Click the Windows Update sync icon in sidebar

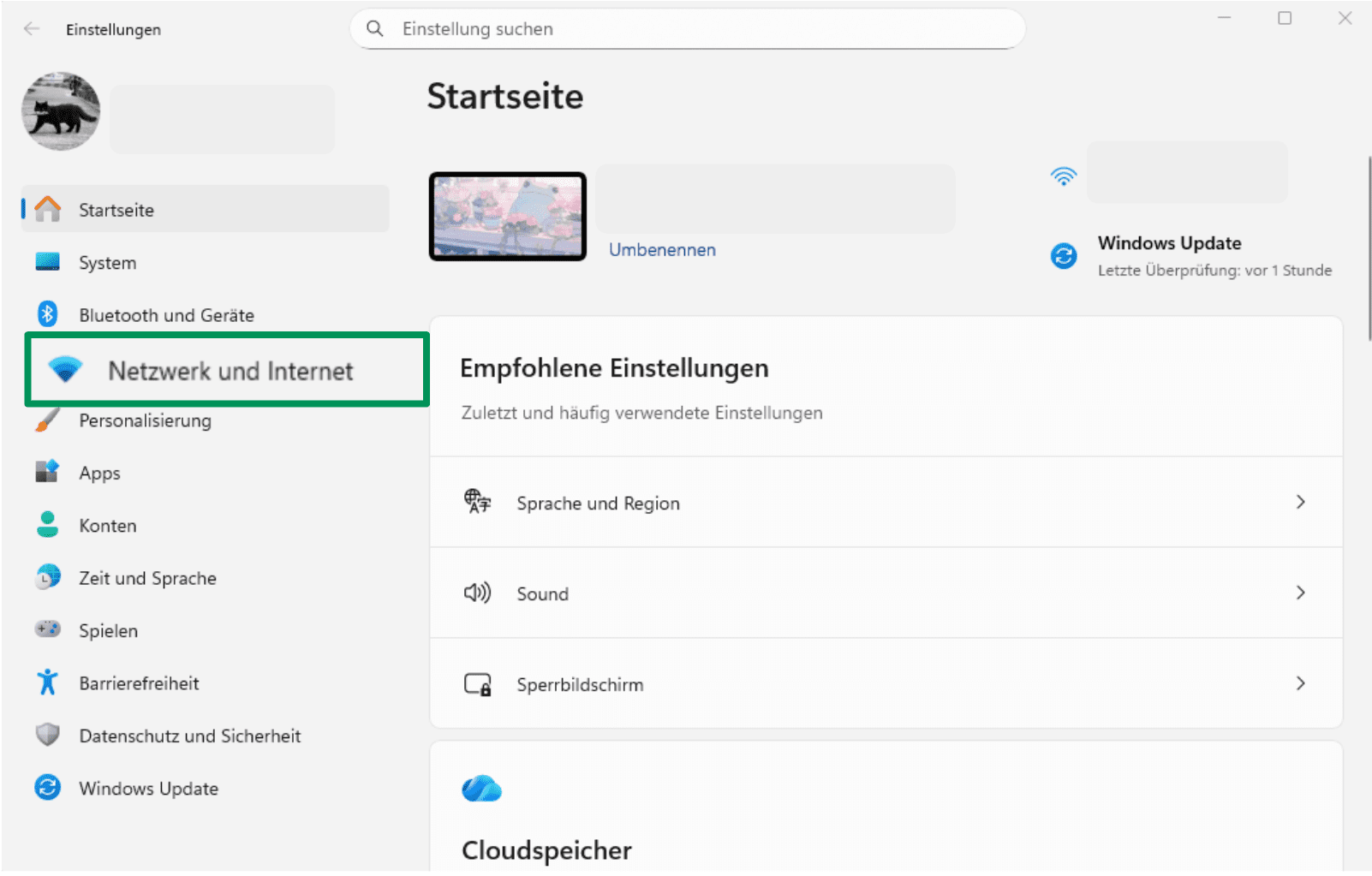point(48,787)
